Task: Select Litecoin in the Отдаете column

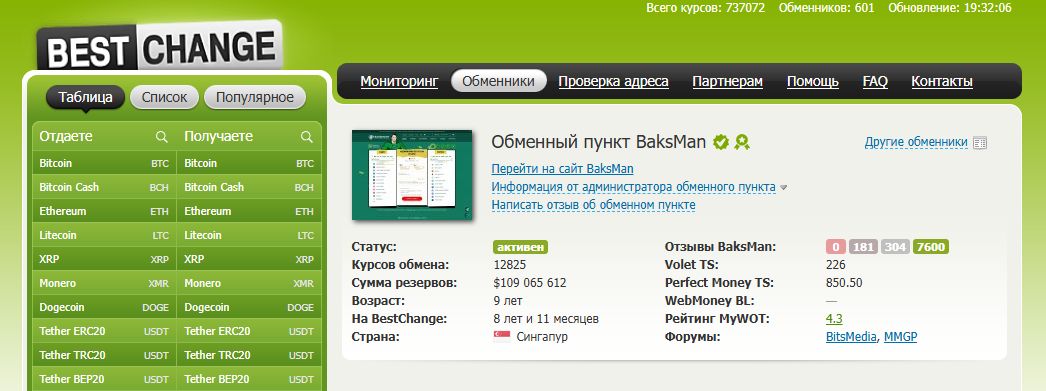Action: click(x=104, y=236)
